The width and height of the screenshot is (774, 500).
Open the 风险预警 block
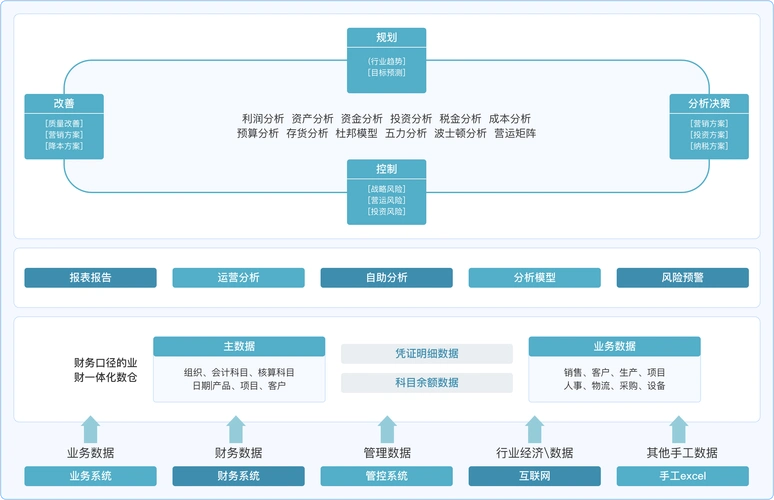(682, 277)
